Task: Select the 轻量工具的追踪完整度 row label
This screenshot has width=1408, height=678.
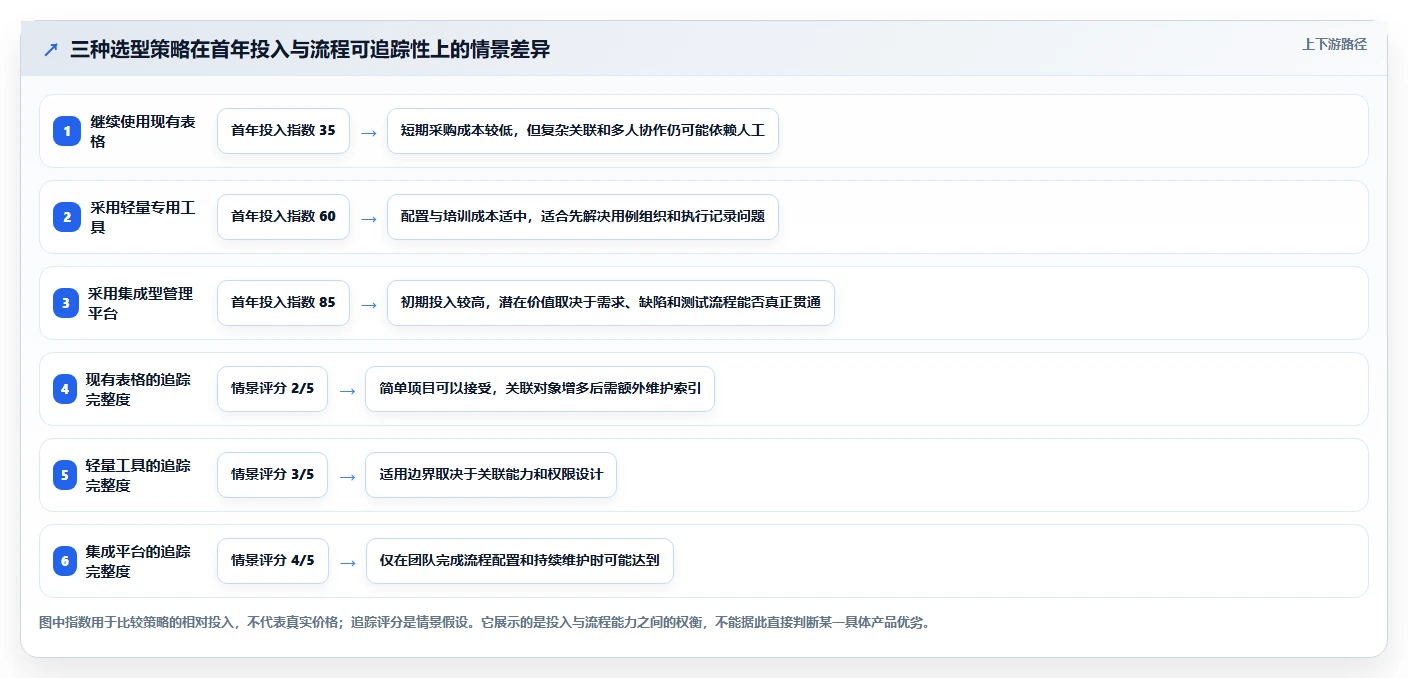Action: [x=139, y=475]
